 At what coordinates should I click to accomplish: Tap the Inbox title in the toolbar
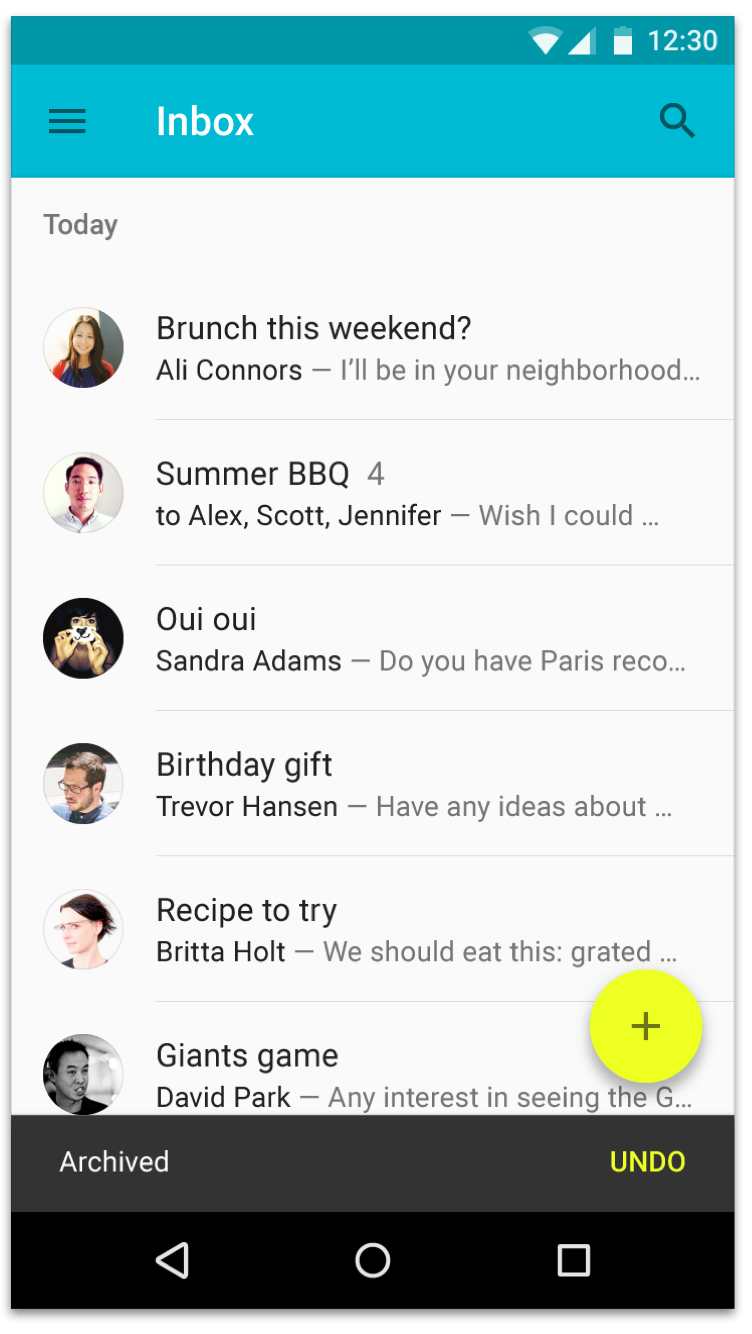pos(205,122)
